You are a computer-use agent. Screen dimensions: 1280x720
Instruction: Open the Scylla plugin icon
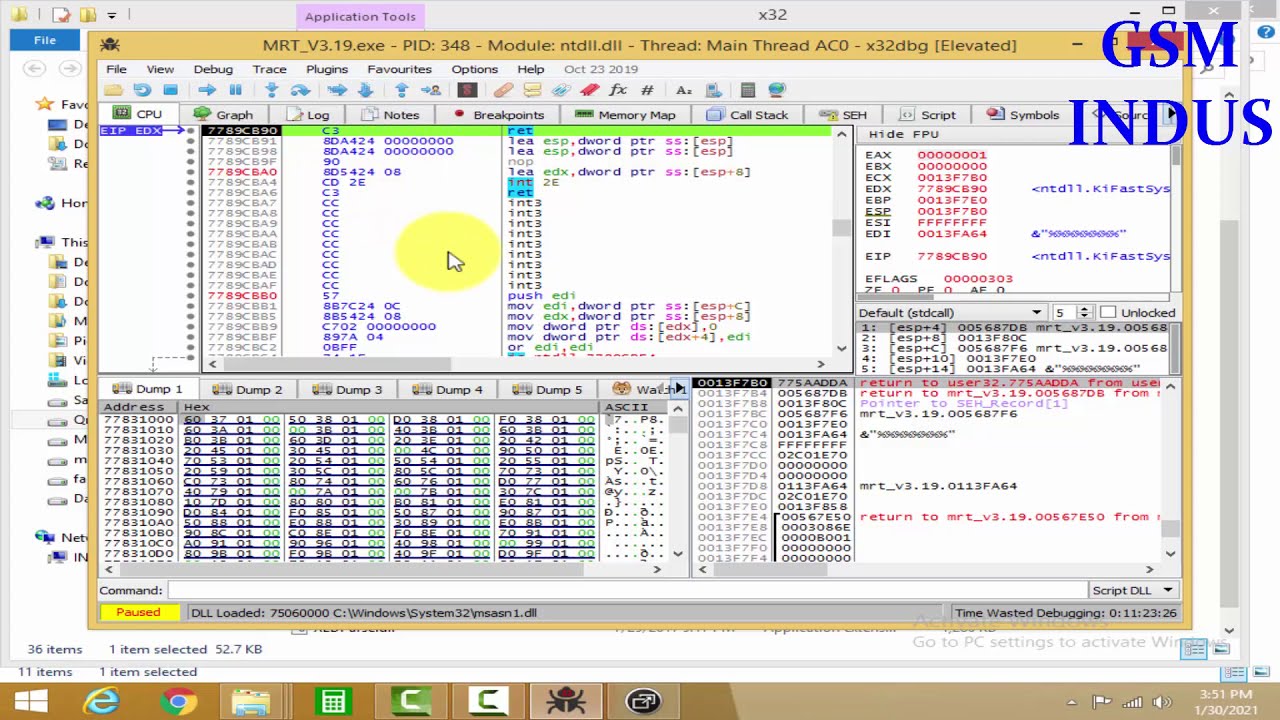coord(466,90)
